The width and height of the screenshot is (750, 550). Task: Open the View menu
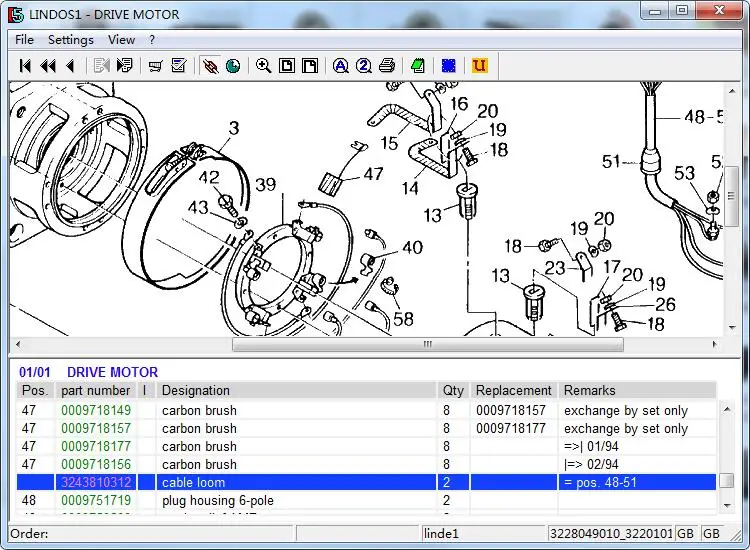[121, 40]
